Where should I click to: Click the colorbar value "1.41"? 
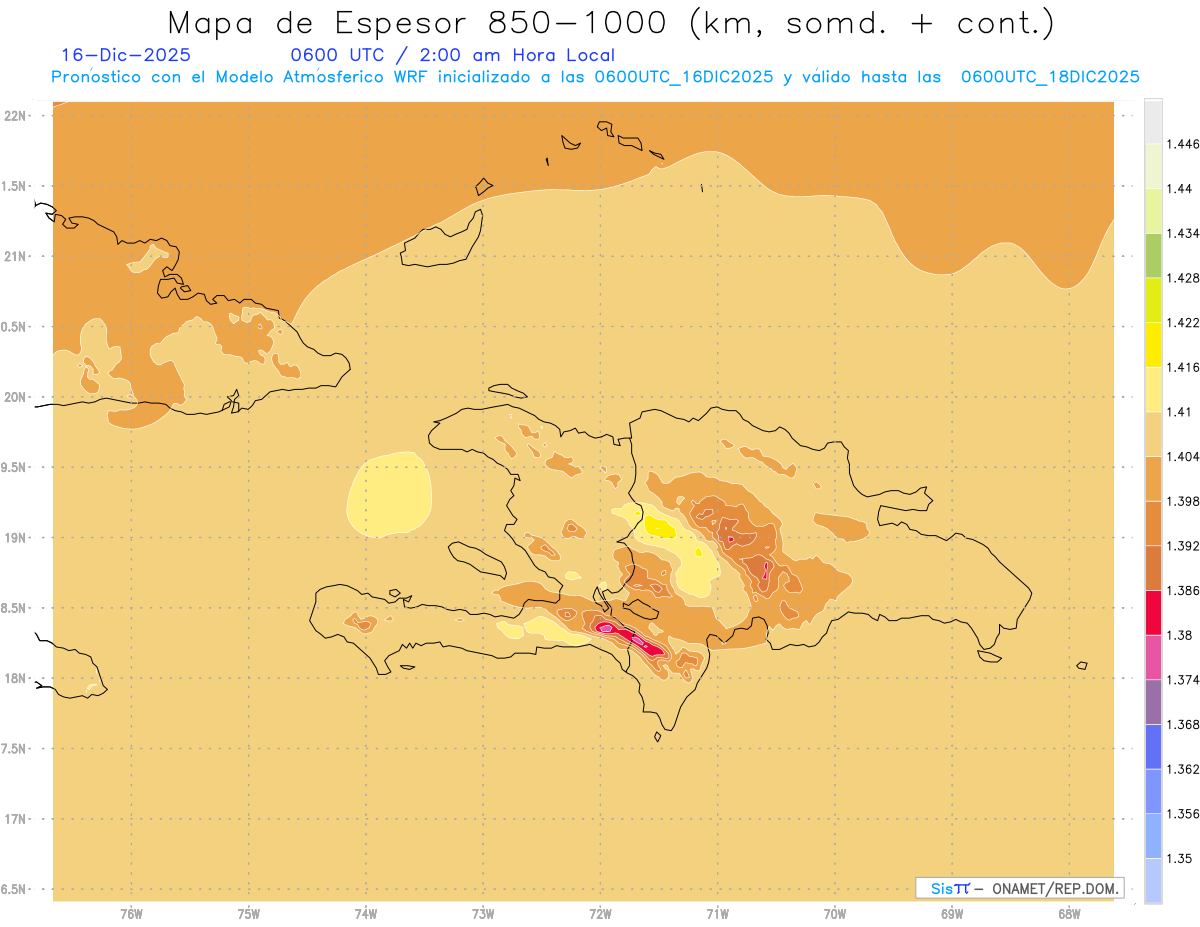coord(1179,412)
